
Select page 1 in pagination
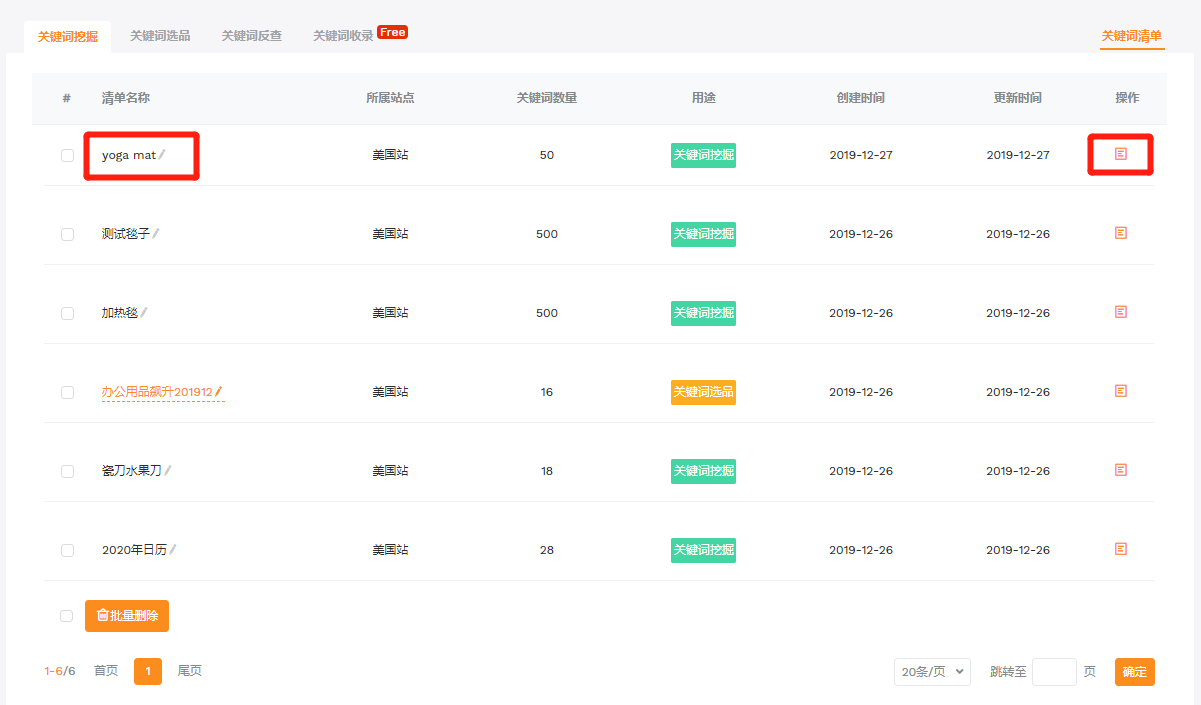pyautogui.click(x=148, y=671)
